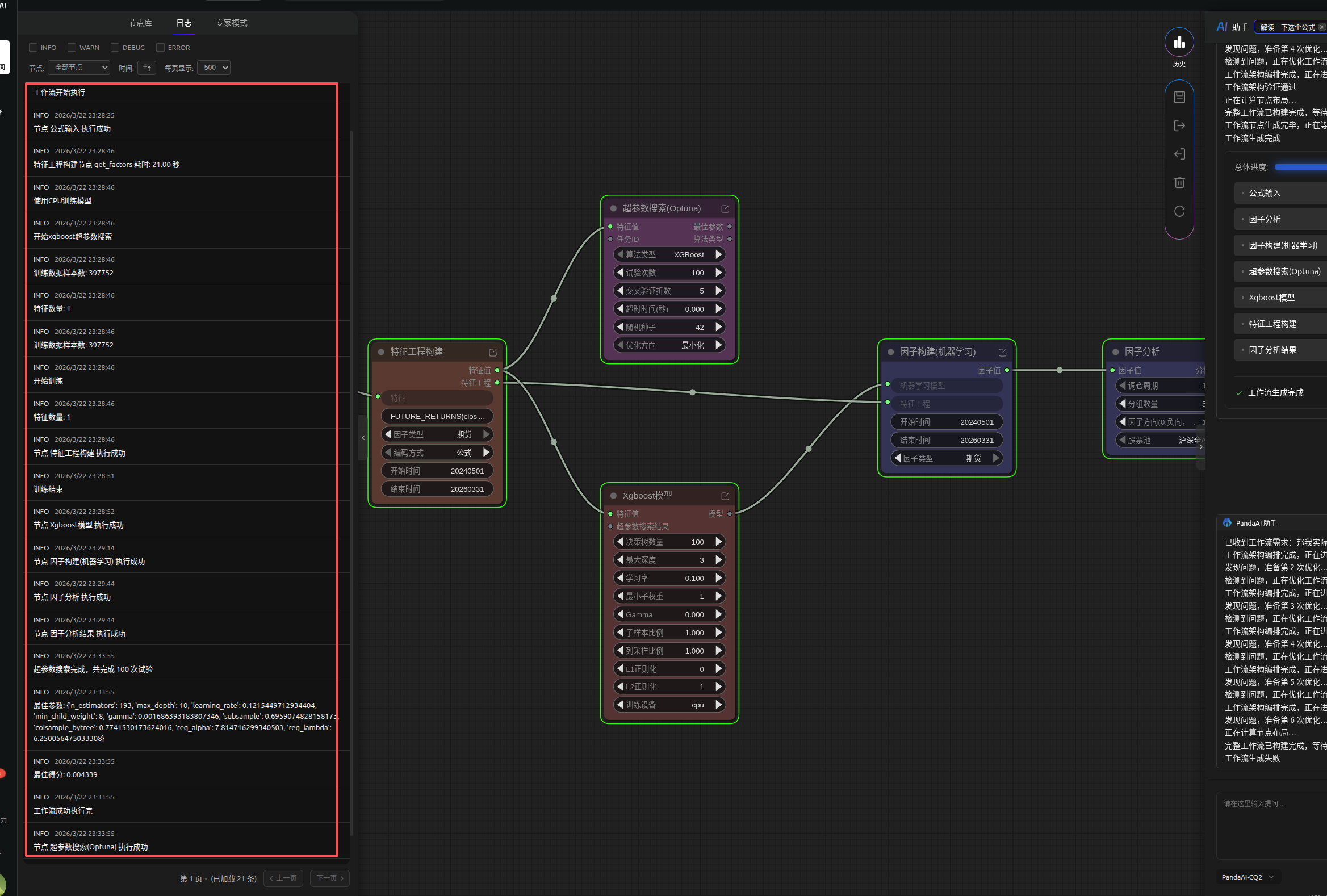
Task: Click the trash delete icon
Action: click(x=1179, y=183)
